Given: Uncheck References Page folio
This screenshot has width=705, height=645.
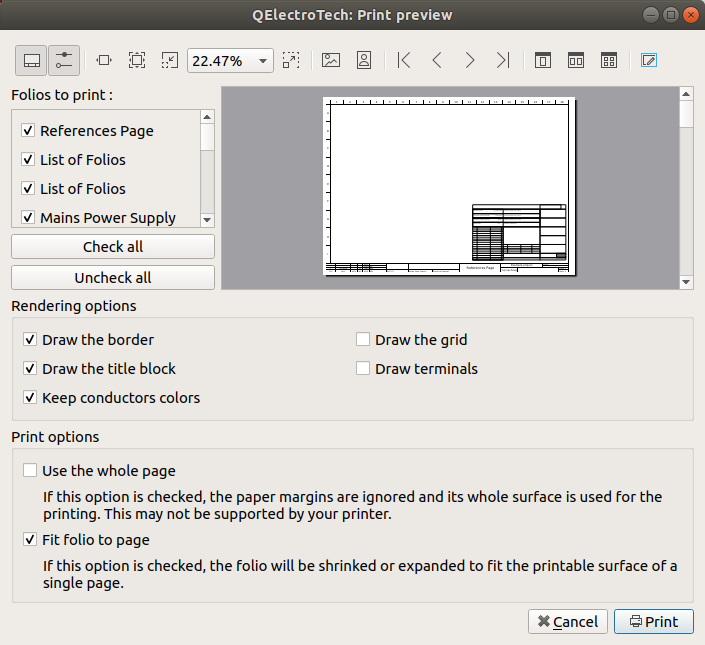Looking at the screenshot, I should point(28,131).
